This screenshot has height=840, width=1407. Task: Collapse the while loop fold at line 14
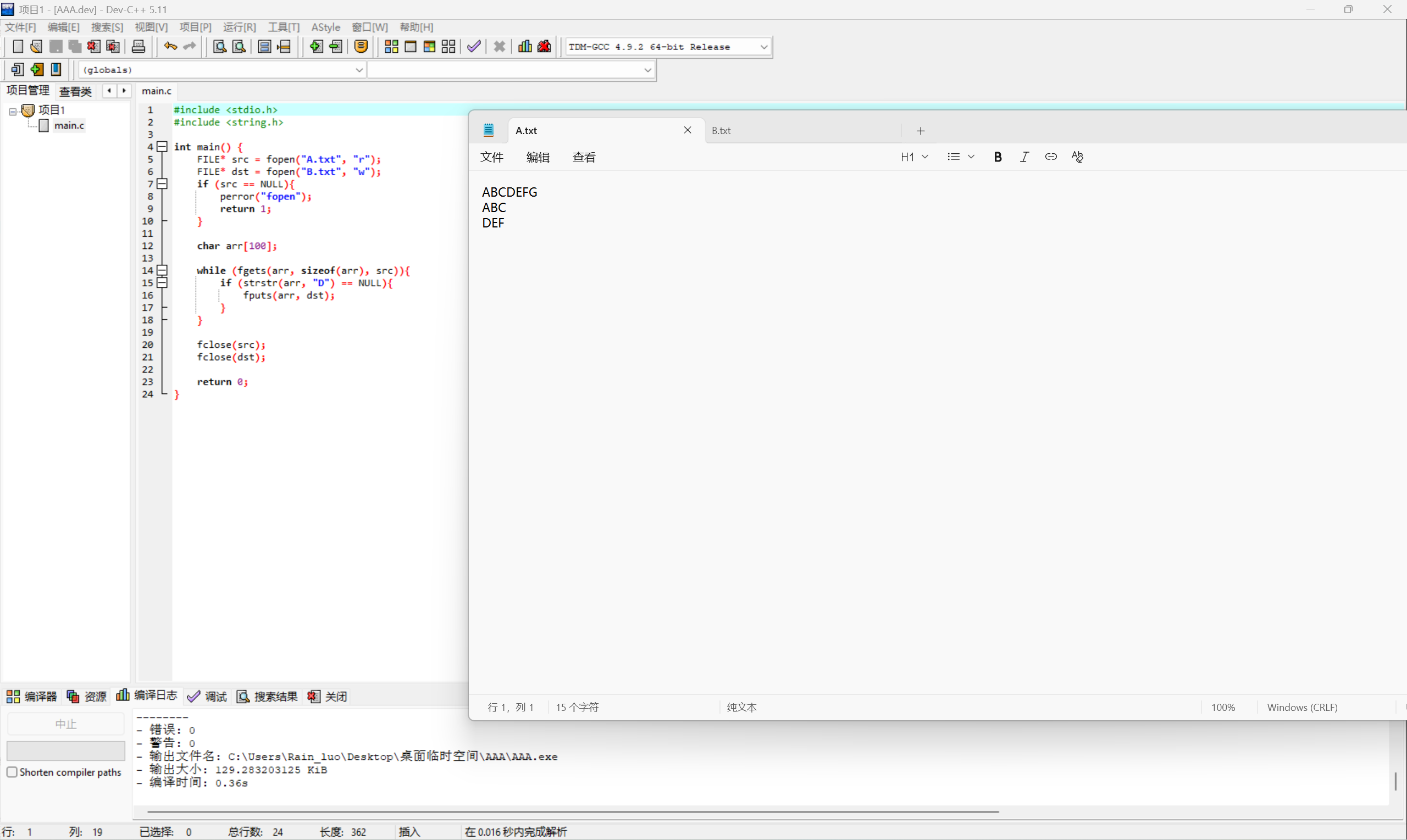pyautogui.click(x=163, y=270)
